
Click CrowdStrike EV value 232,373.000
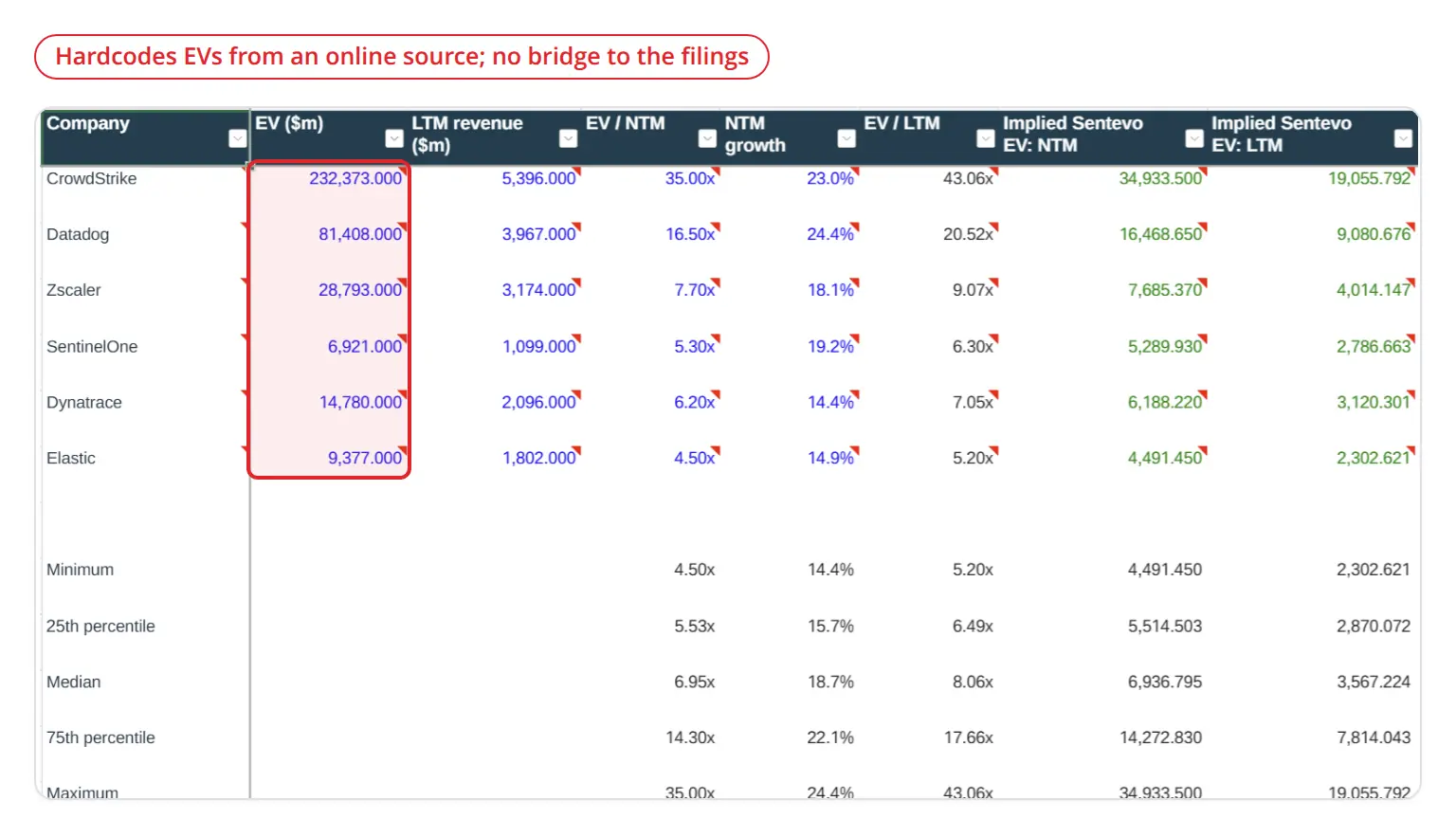click(355, 179)
